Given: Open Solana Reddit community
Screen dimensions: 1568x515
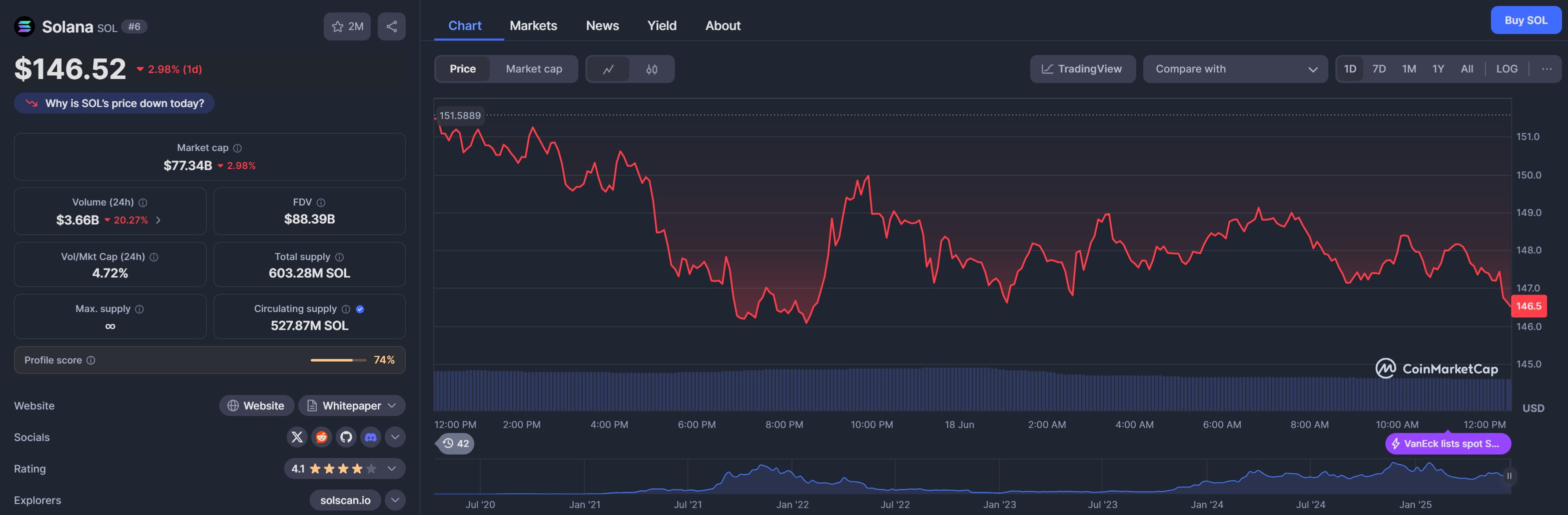Looking at the screenshot, I should pyautogui.click(x=321, y=437).
